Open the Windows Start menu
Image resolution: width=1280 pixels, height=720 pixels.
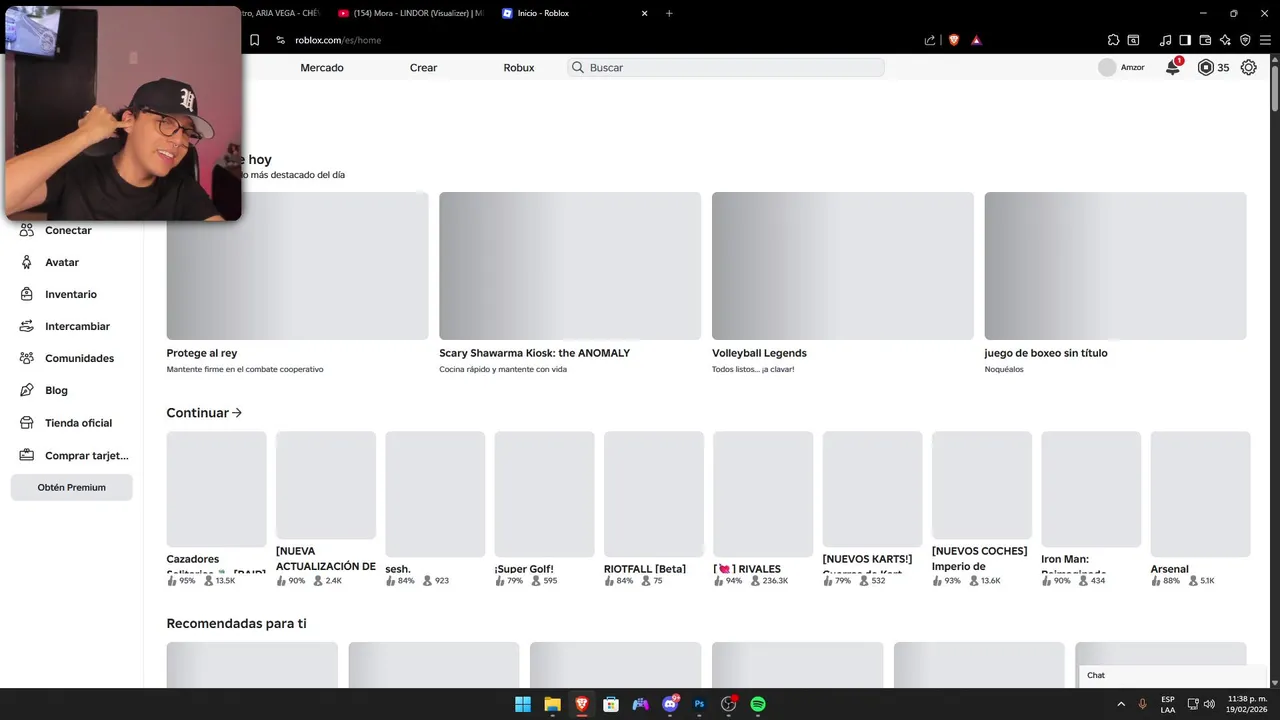pyautogui.click(x=523, y=704)
